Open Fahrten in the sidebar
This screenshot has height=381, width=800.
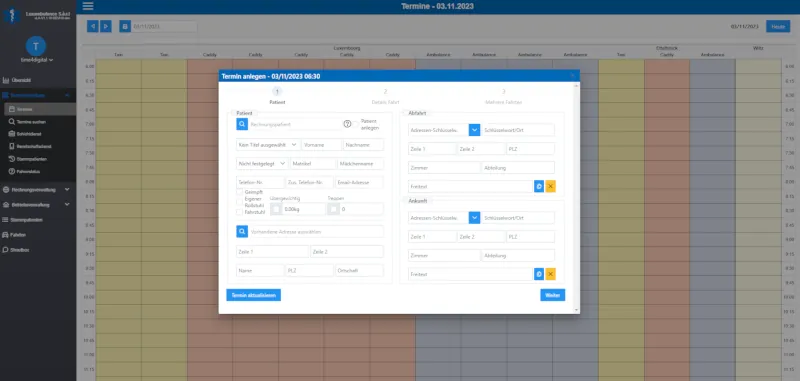point(18,235)
